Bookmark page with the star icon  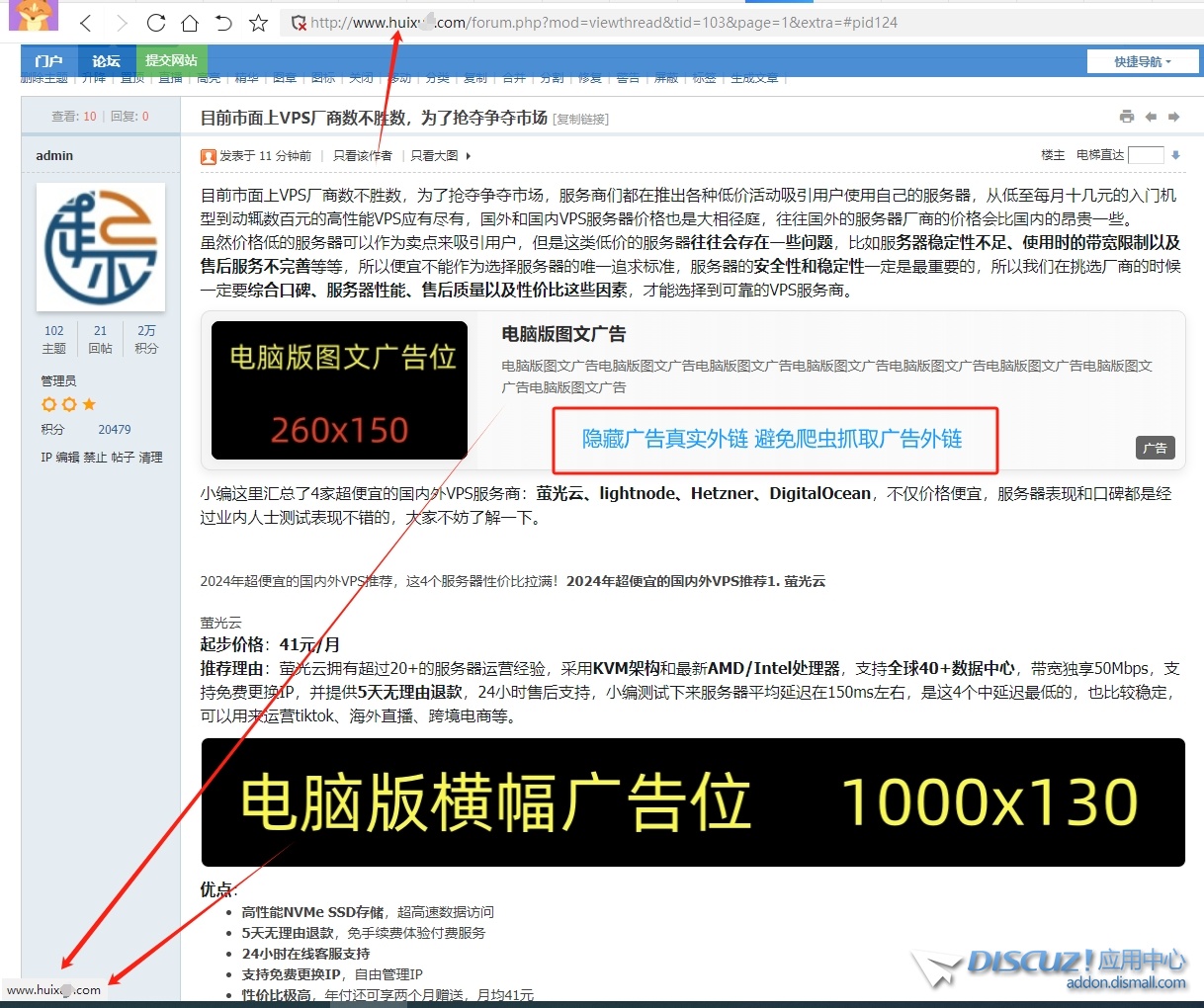click(x=258, y=23)
